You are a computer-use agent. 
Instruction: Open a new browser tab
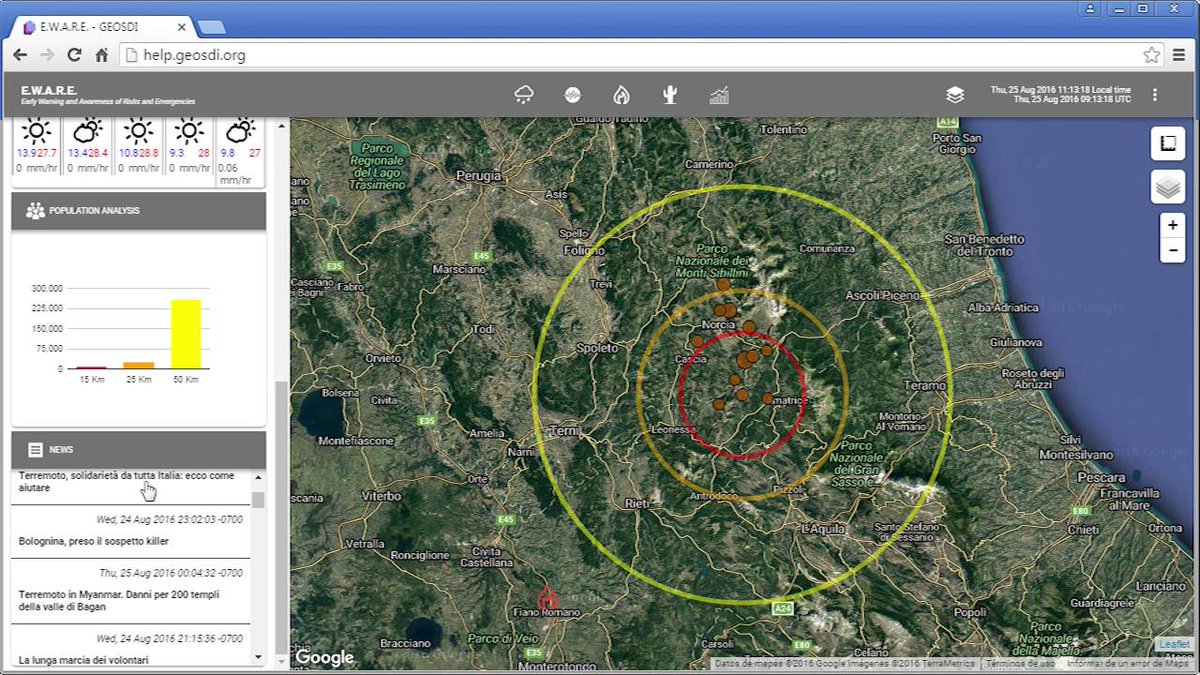pos(211,26)
